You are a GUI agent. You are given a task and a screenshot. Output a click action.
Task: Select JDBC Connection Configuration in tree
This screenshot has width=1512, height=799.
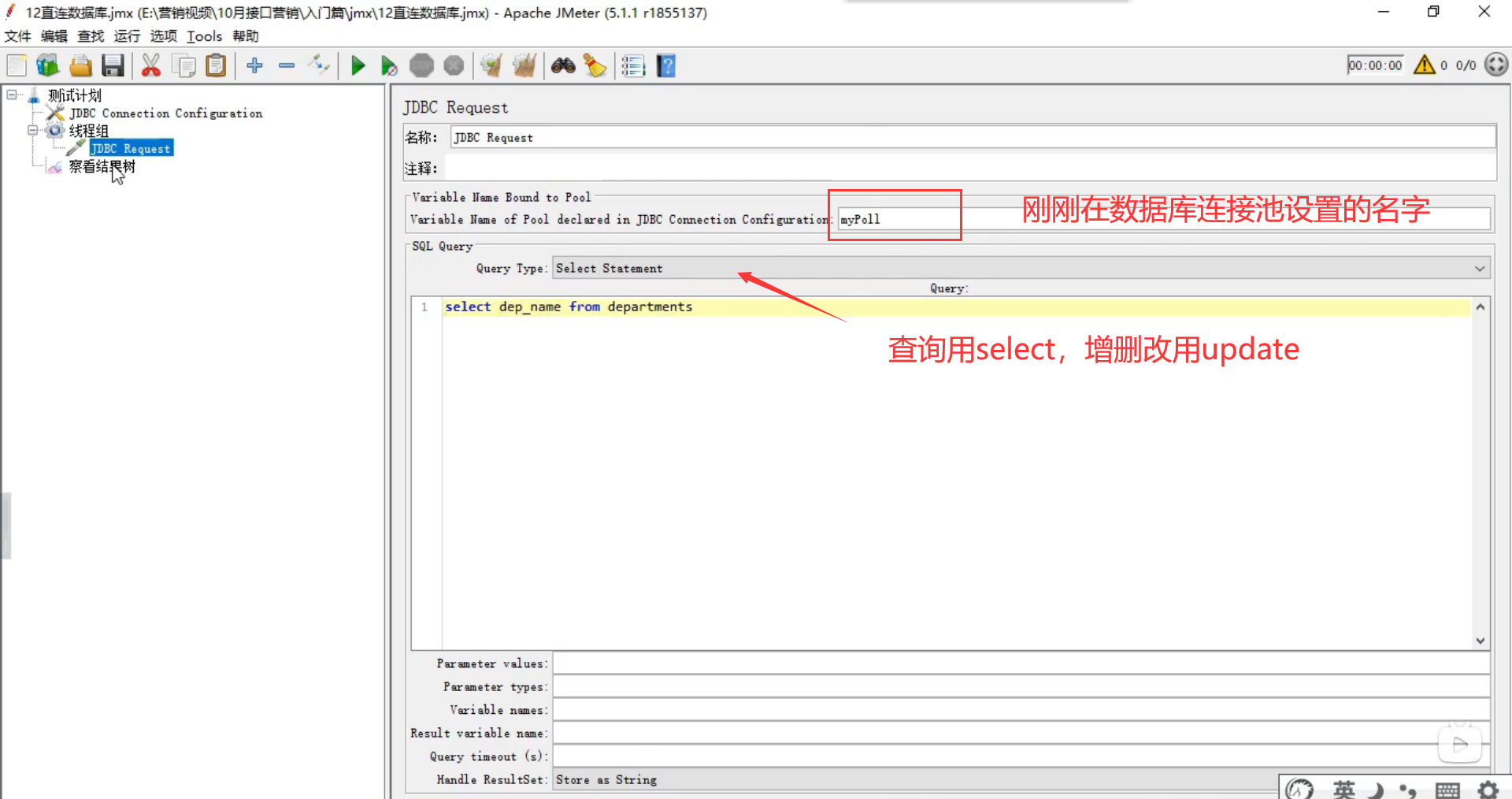(x=166, y=113)
